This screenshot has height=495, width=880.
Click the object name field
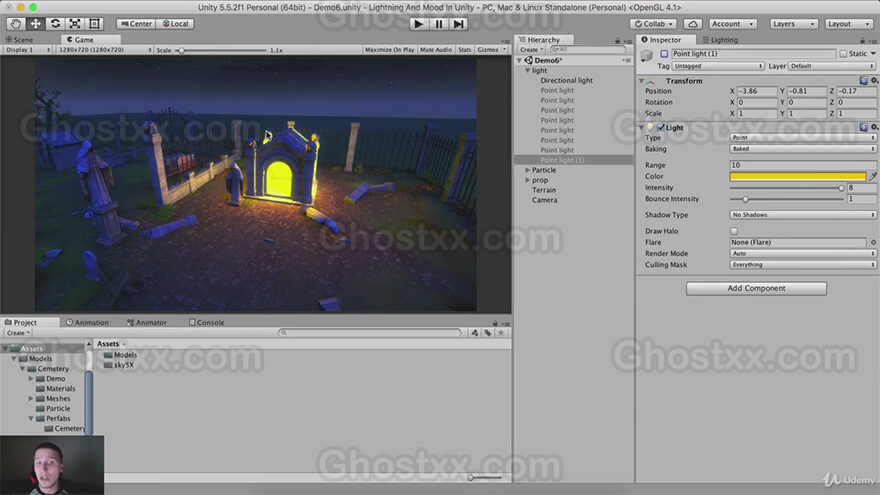[x=753, y=53]
